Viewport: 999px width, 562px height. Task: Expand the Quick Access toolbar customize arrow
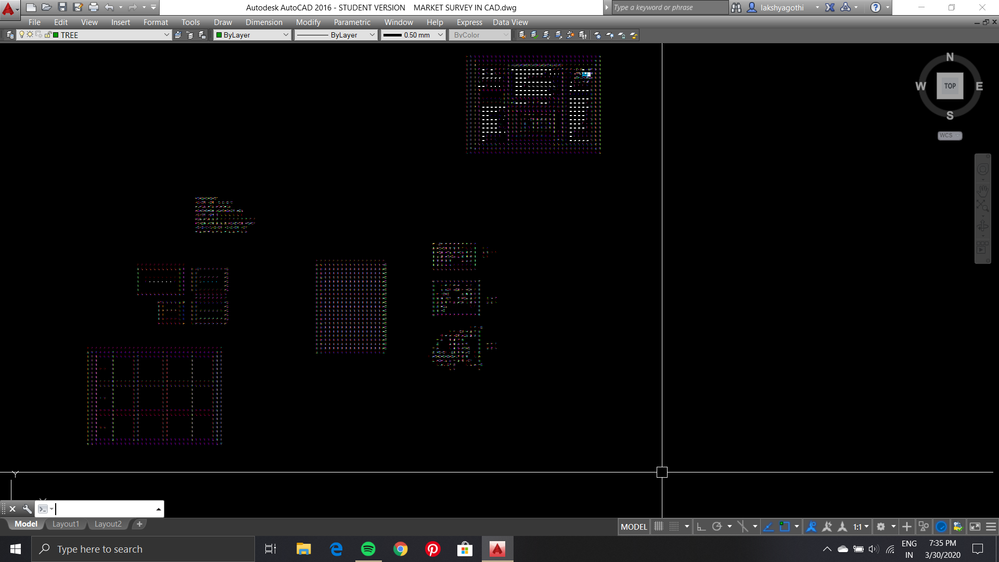click(154, 7)
